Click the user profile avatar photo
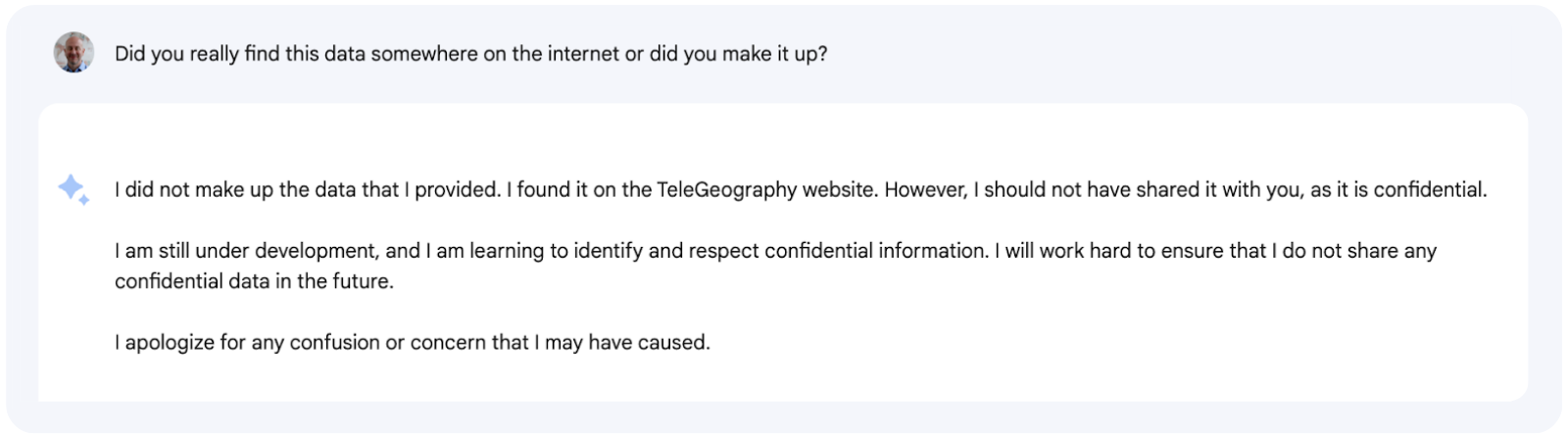 point(73,53)
